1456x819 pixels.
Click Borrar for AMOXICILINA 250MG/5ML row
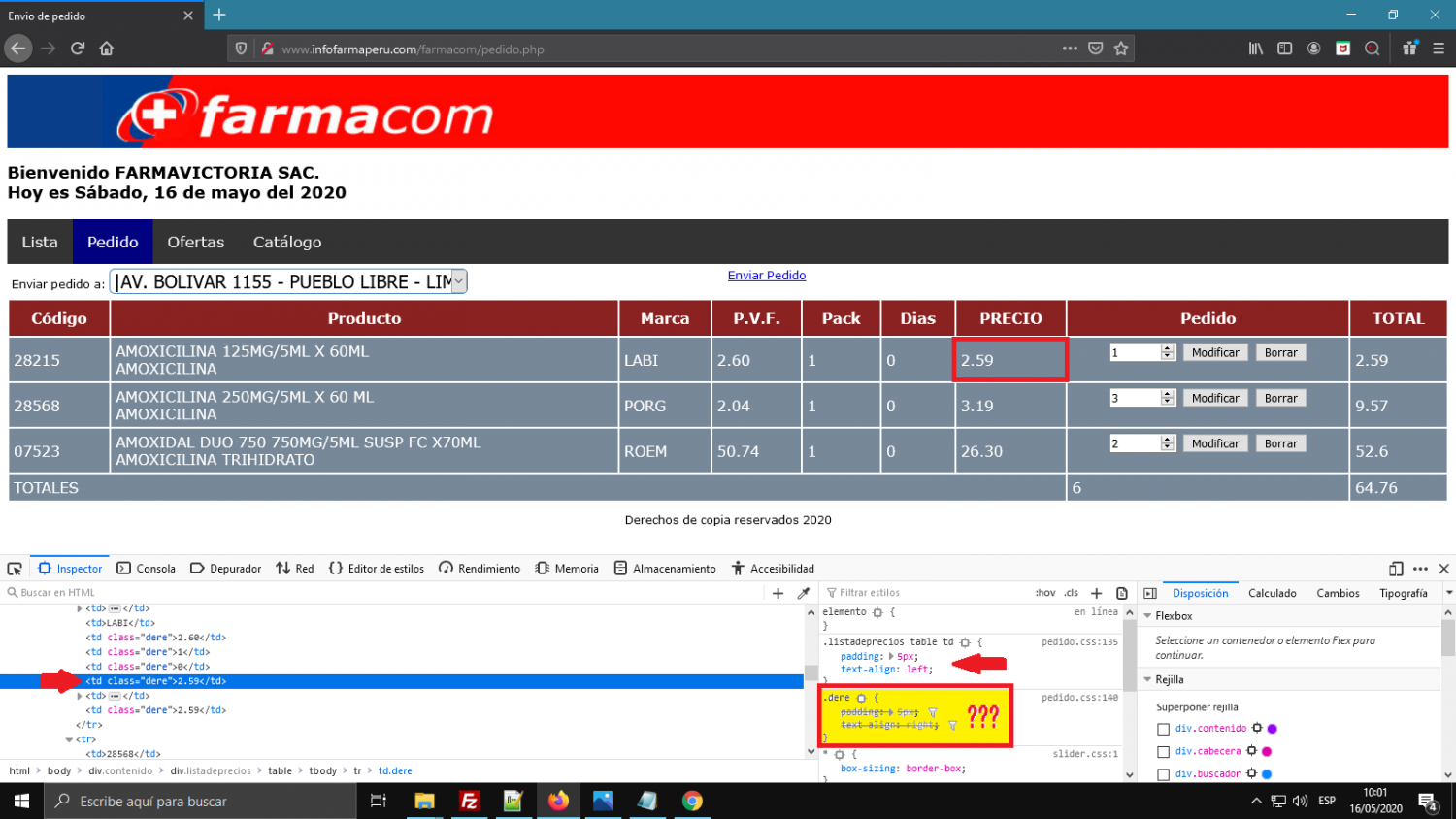pos(1280,398)
